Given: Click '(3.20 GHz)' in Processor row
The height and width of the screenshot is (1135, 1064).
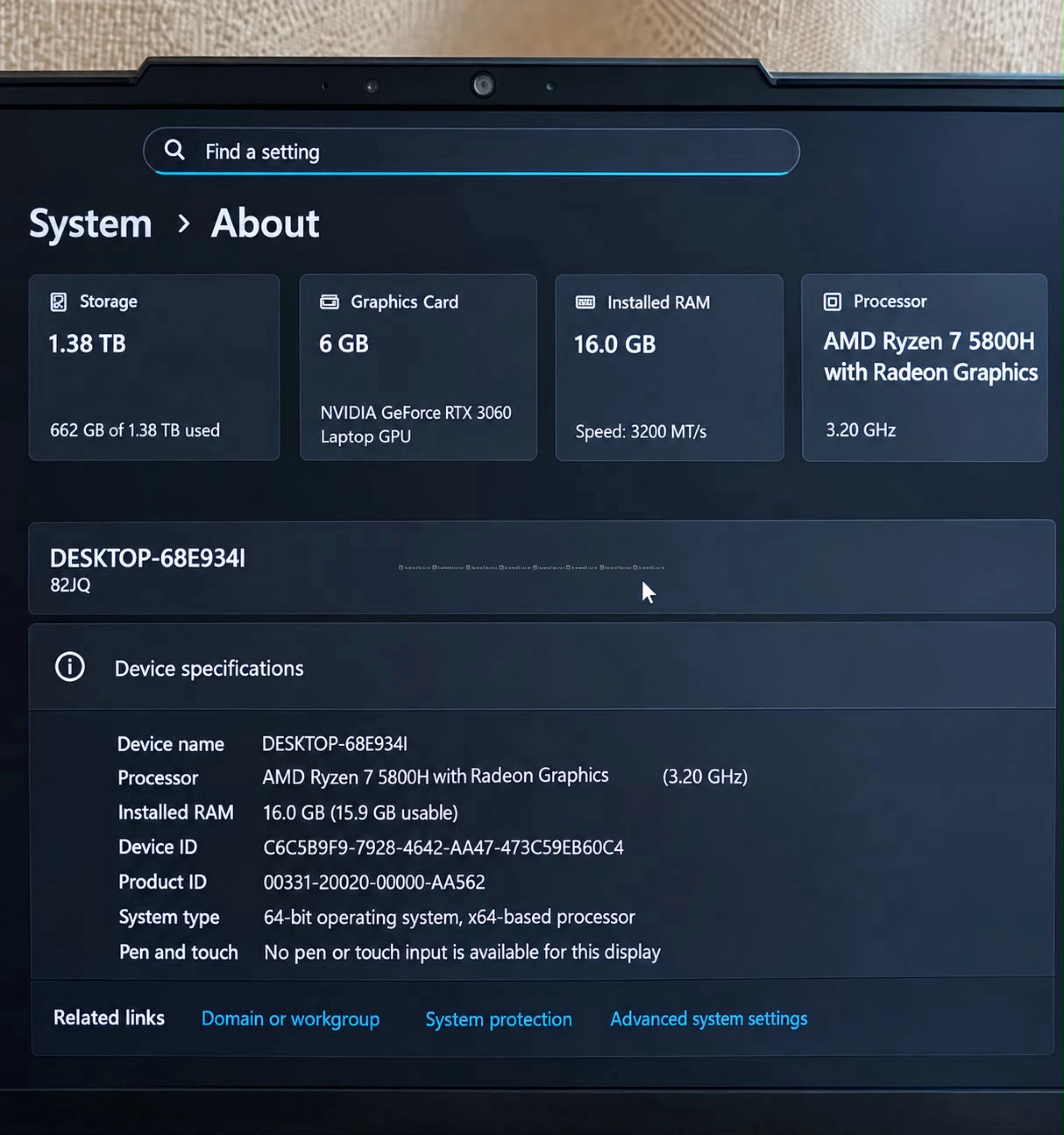Looking at the screenshot, I should pos(704,777).
